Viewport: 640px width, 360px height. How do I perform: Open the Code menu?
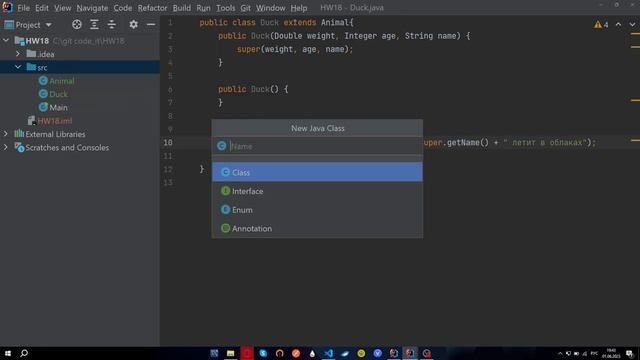[x=123, y=8]
